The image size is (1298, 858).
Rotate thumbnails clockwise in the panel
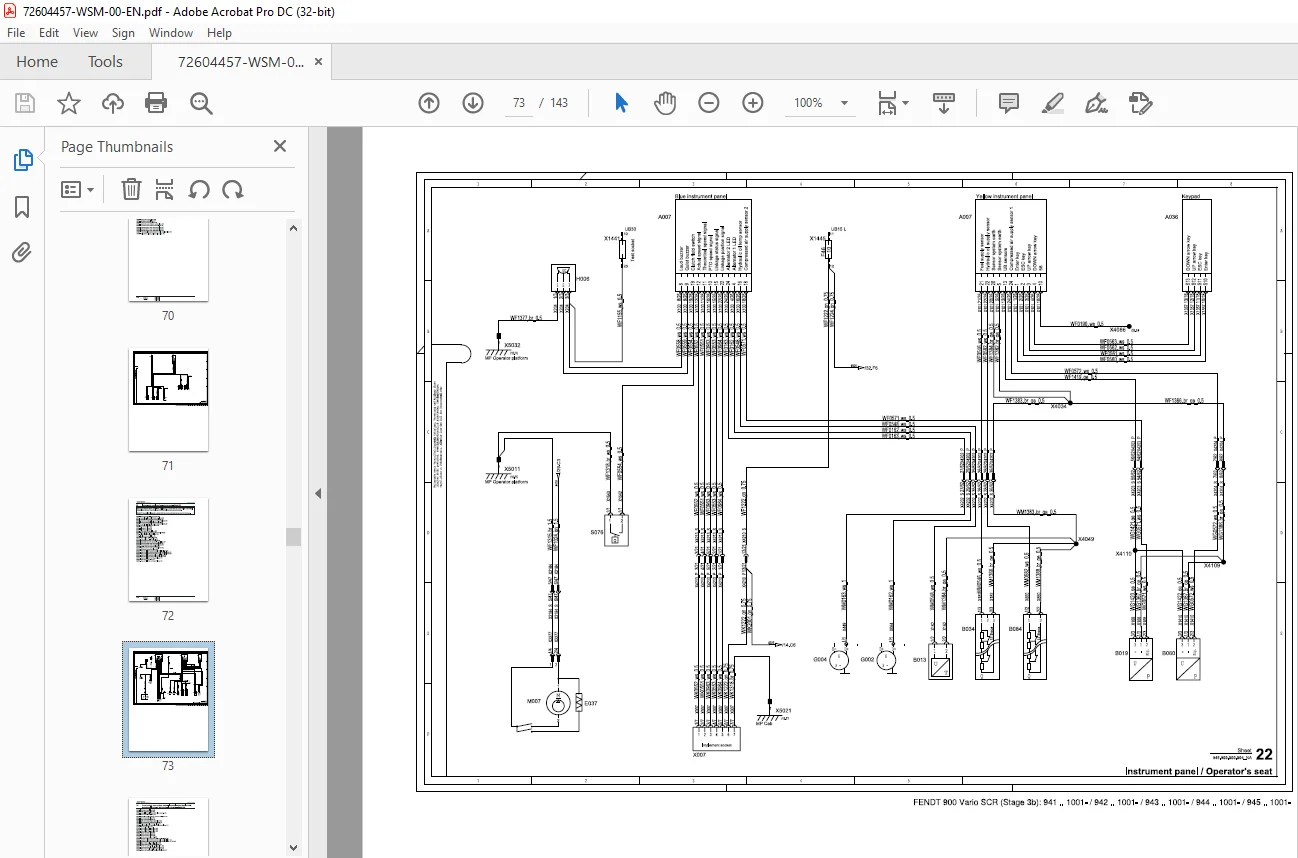pos(233,189)
